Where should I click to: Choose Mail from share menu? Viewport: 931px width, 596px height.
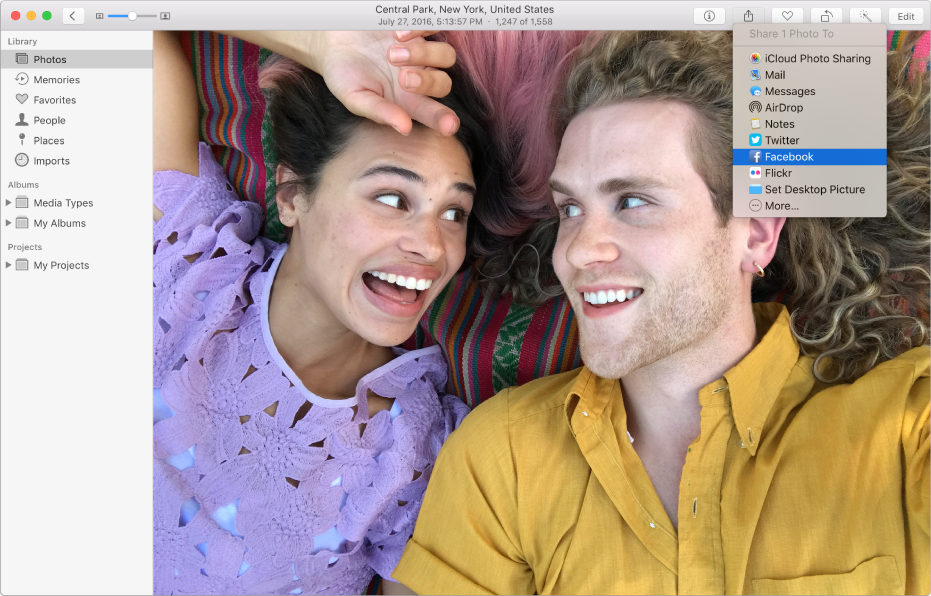pyautogui.click(x=809, y=75)
